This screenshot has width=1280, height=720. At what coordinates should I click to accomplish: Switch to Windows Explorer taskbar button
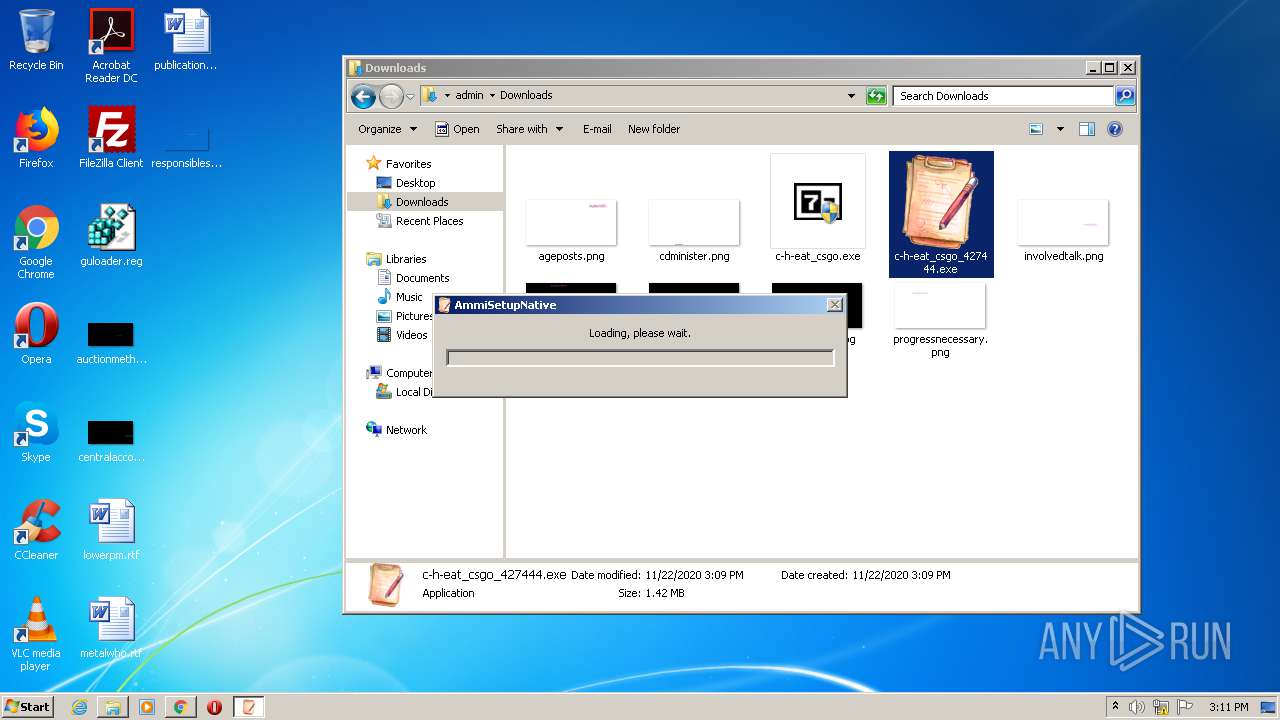pyautogui.click(x=113, y=707)
